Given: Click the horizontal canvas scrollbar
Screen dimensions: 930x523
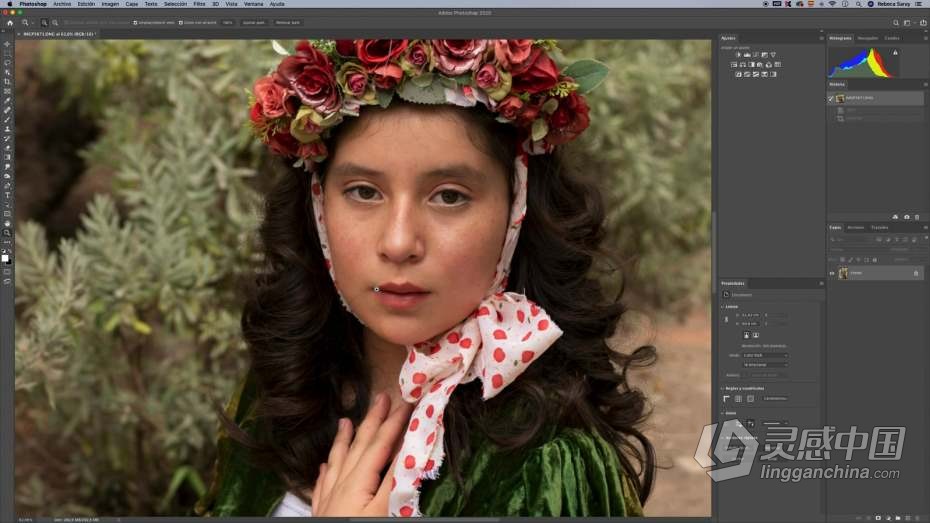Looking at the screenshot, I should pyautogui.click(x=424, y=519).
